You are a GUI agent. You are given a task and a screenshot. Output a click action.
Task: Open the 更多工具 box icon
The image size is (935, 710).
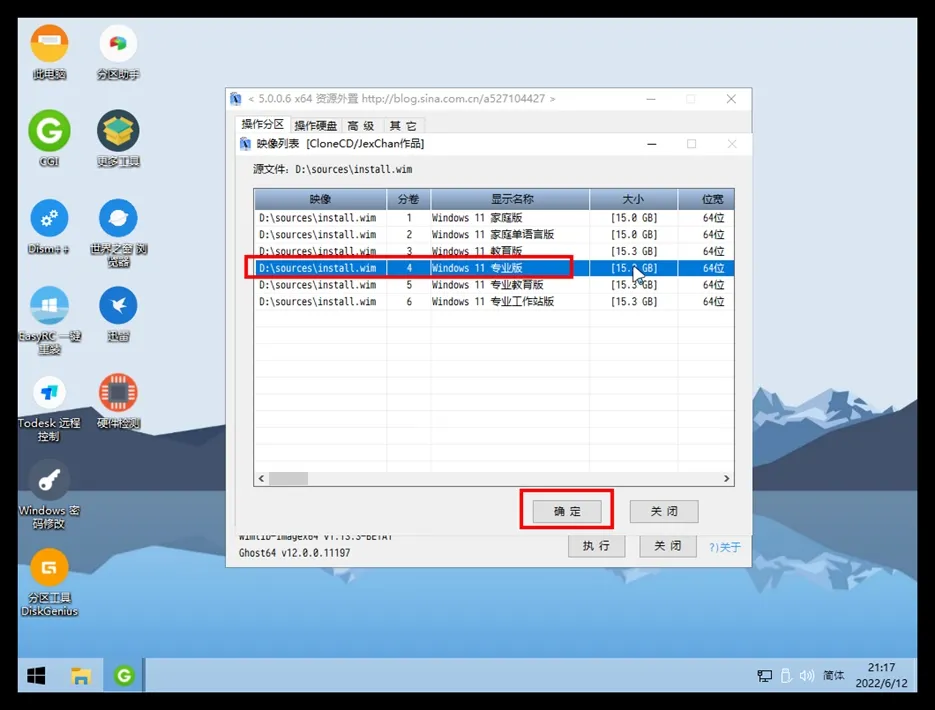pos(118,131)
